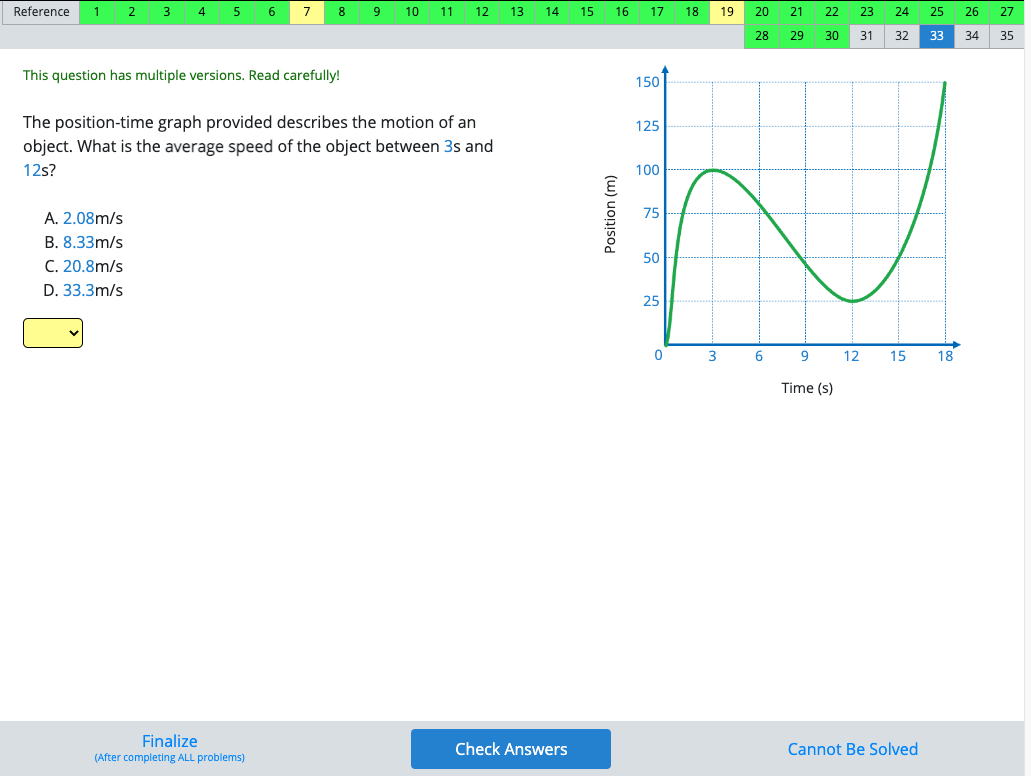Go to question 2
1031x776 pixels.
click(132, 12)
